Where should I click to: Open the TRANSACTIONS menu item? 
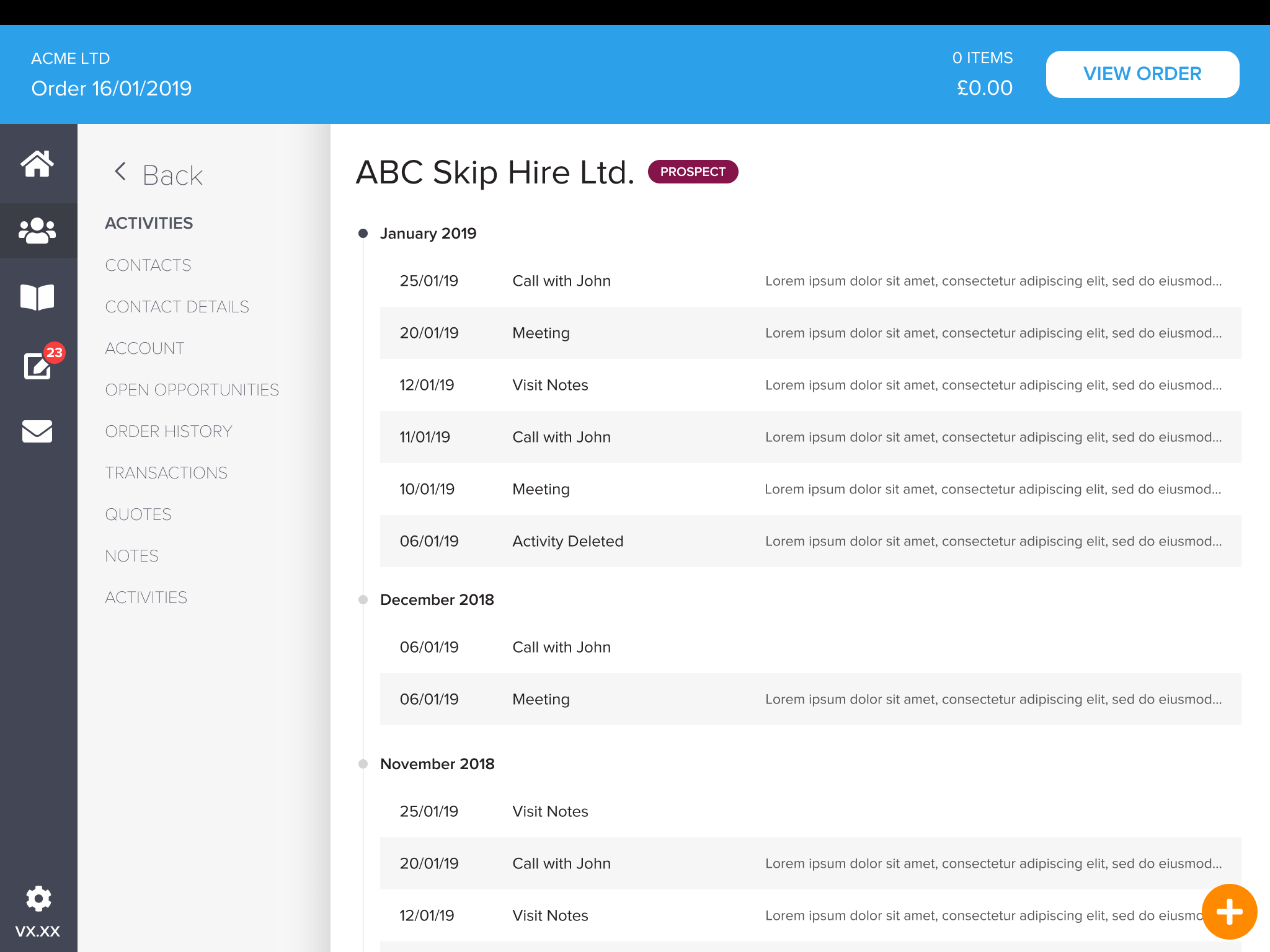[x=166, y=473]
